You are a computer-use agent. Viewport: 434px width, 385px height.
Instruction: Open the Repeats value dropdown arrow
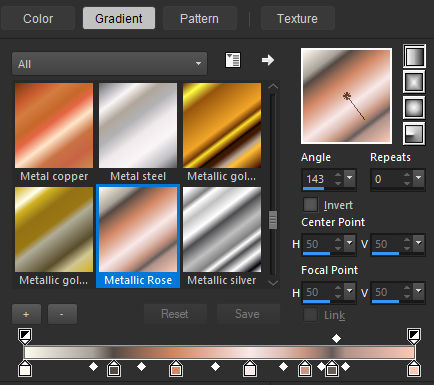tap(419, 178)
